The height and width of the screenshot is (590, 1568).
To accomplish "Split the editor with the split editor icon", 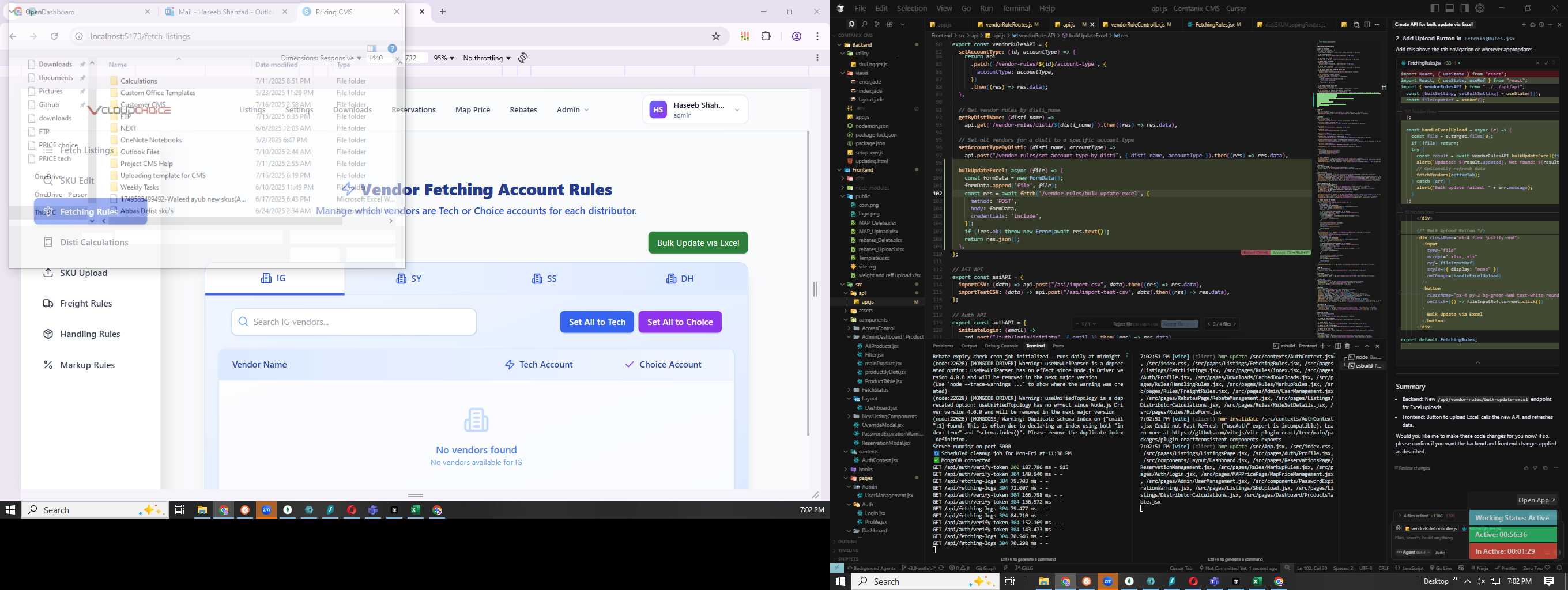I will coord(1367,25).
